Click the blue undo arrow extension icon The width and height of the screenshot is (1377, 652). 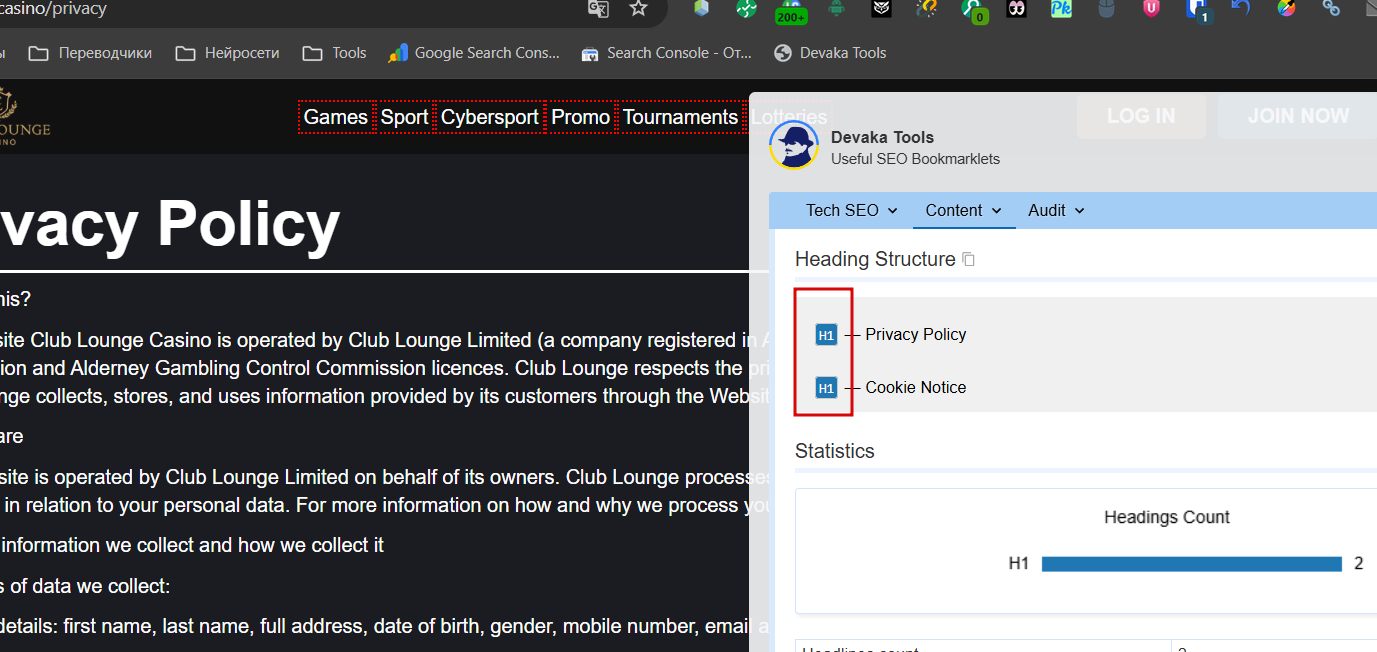1241,8
